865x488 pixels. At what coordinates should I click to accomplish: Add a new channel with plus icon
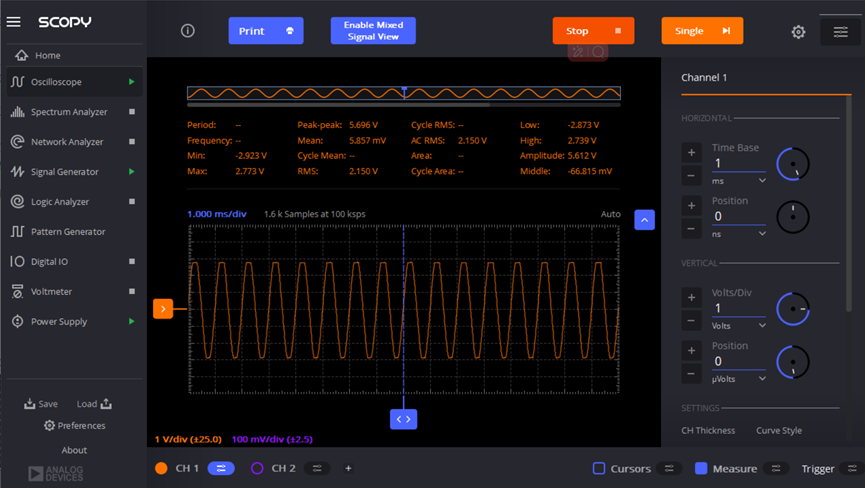pos(348,468)
